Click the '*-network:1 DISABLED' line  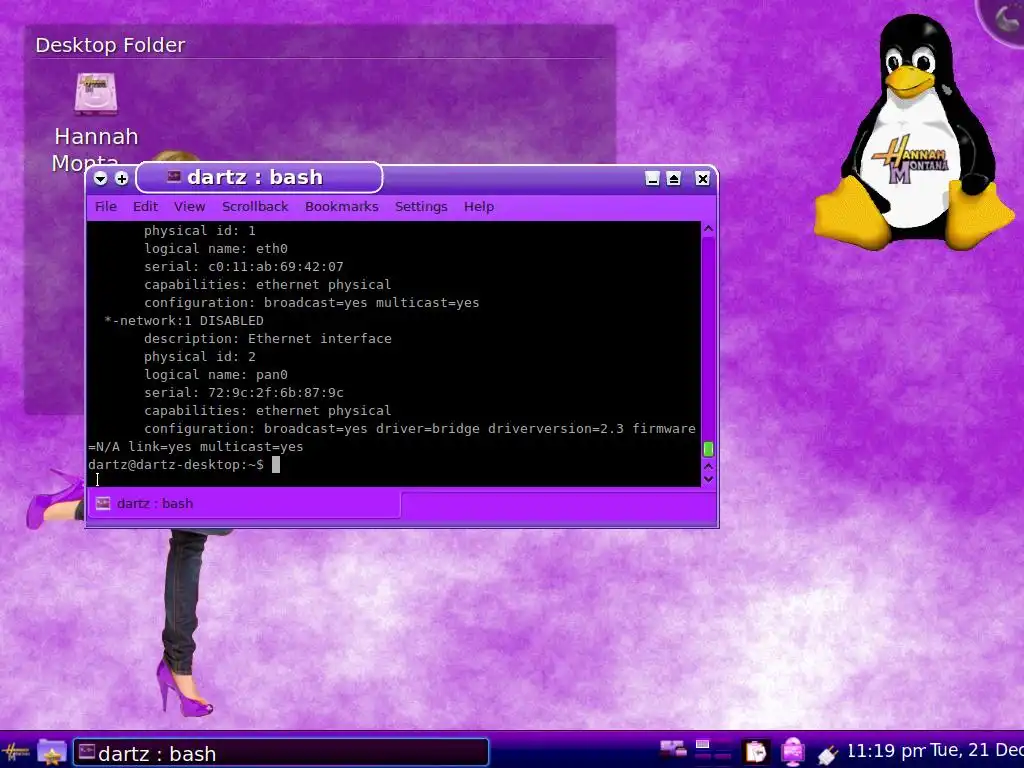(184, 321)
